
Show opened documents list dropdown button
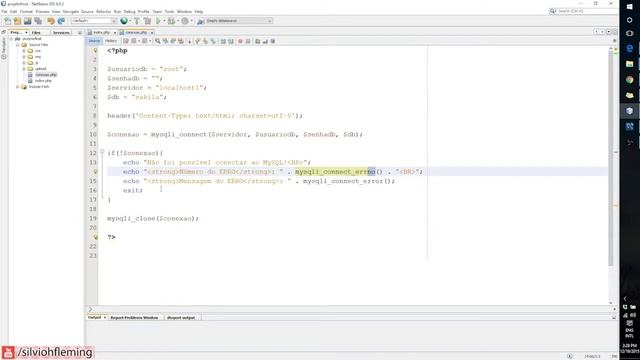coord(608,32)
